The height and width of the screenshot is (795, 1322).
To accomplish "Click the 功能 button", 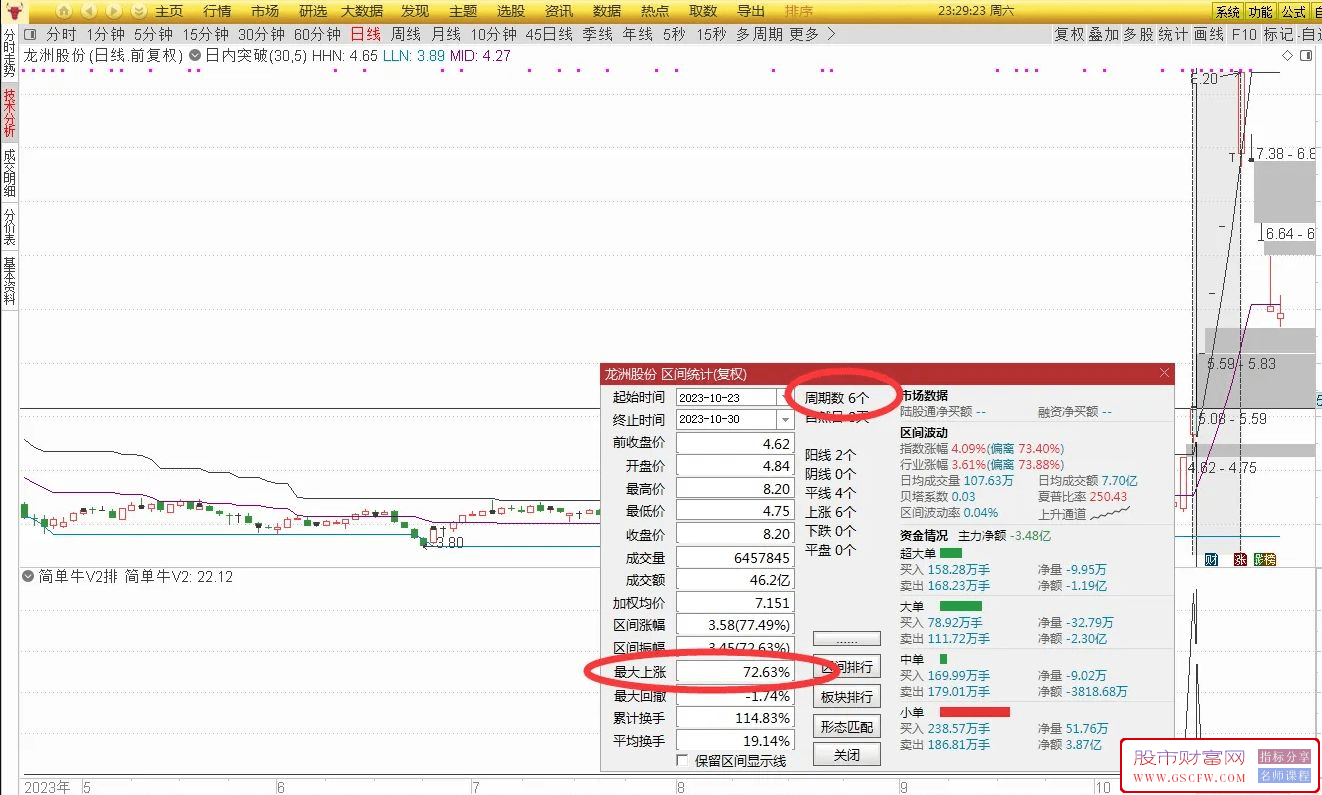I will point(1260,12).
